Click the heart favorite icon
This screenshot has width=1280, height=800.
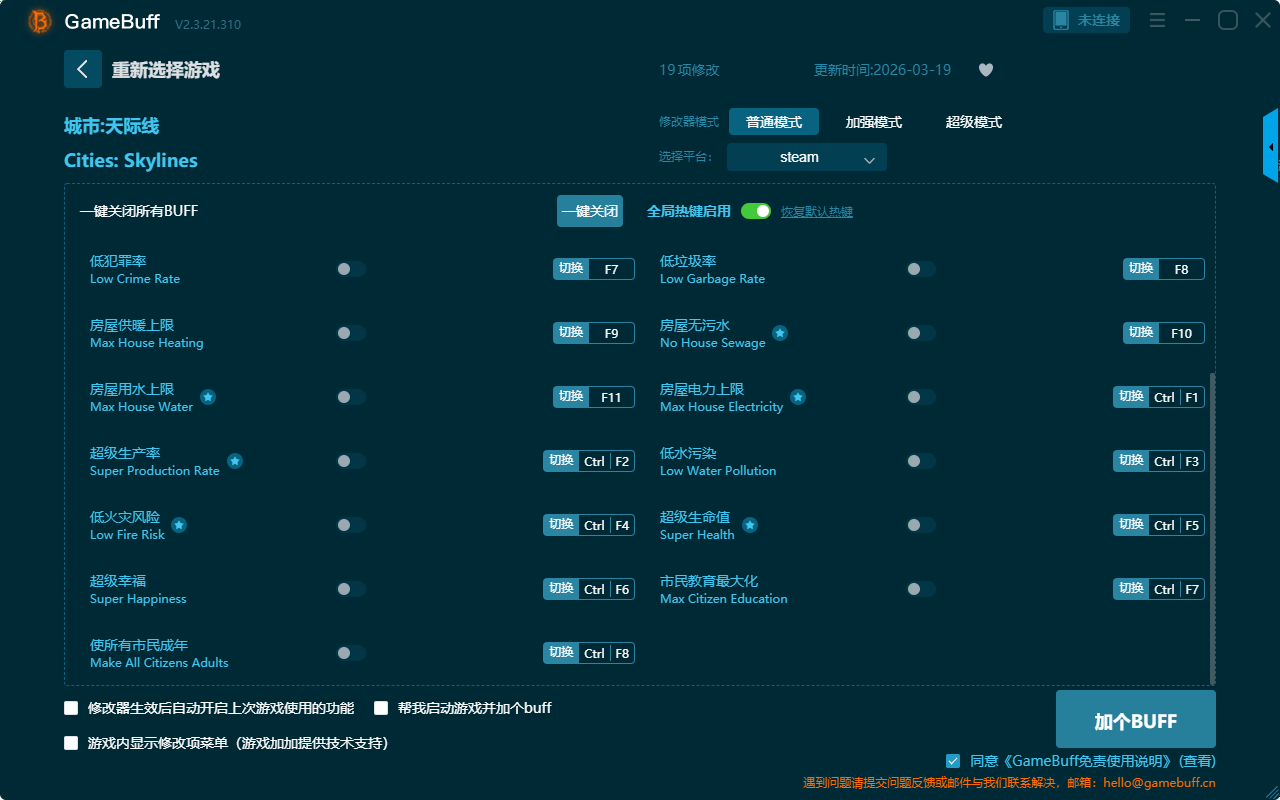pyautogui.click(x=985, y=70)
